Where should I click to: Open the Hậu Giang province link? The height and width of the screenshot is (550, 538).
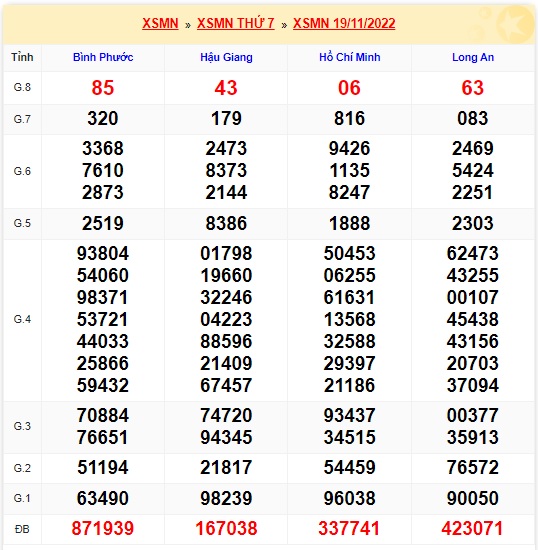[226, 57]
